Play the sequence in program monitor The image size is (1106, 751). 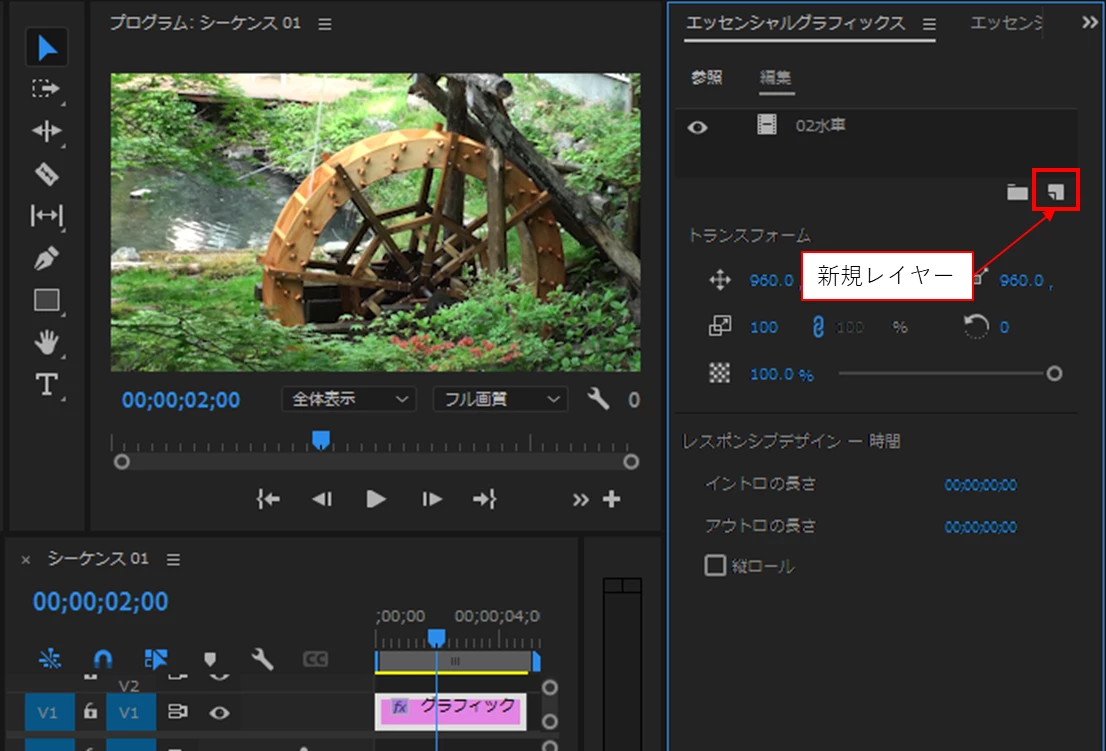click(x=376, y=499)
